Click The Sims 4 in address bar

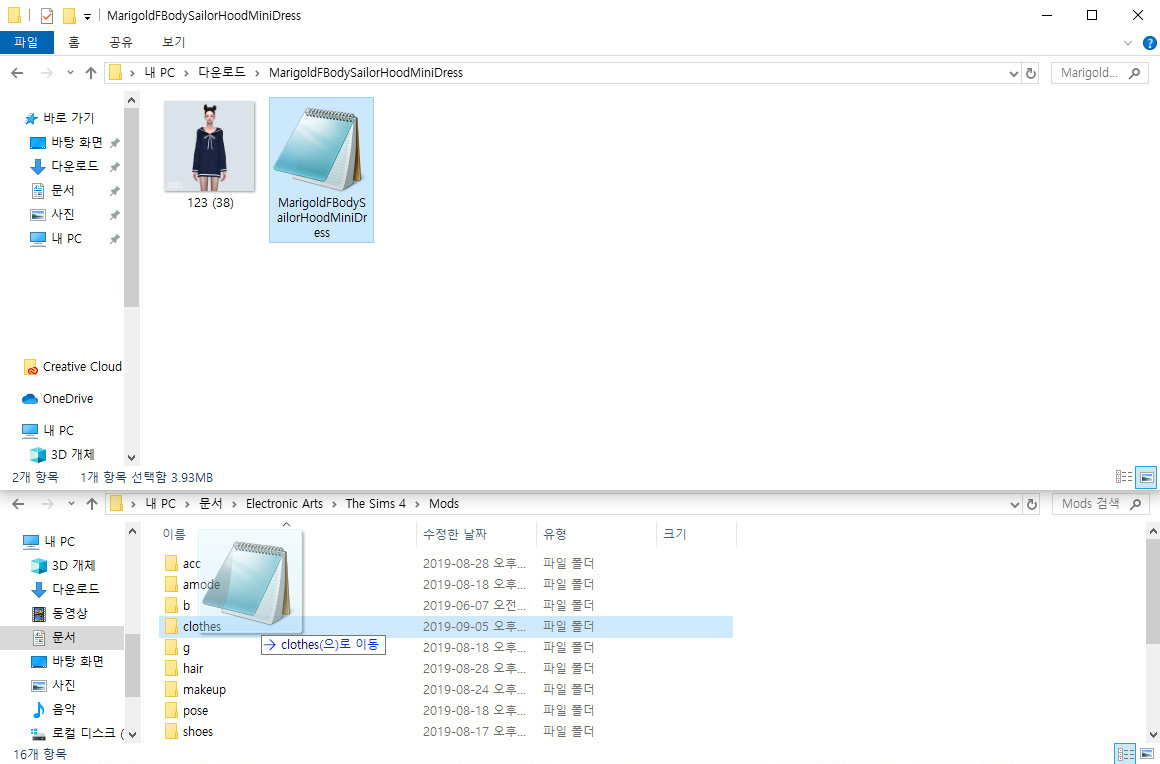point(376,504)
